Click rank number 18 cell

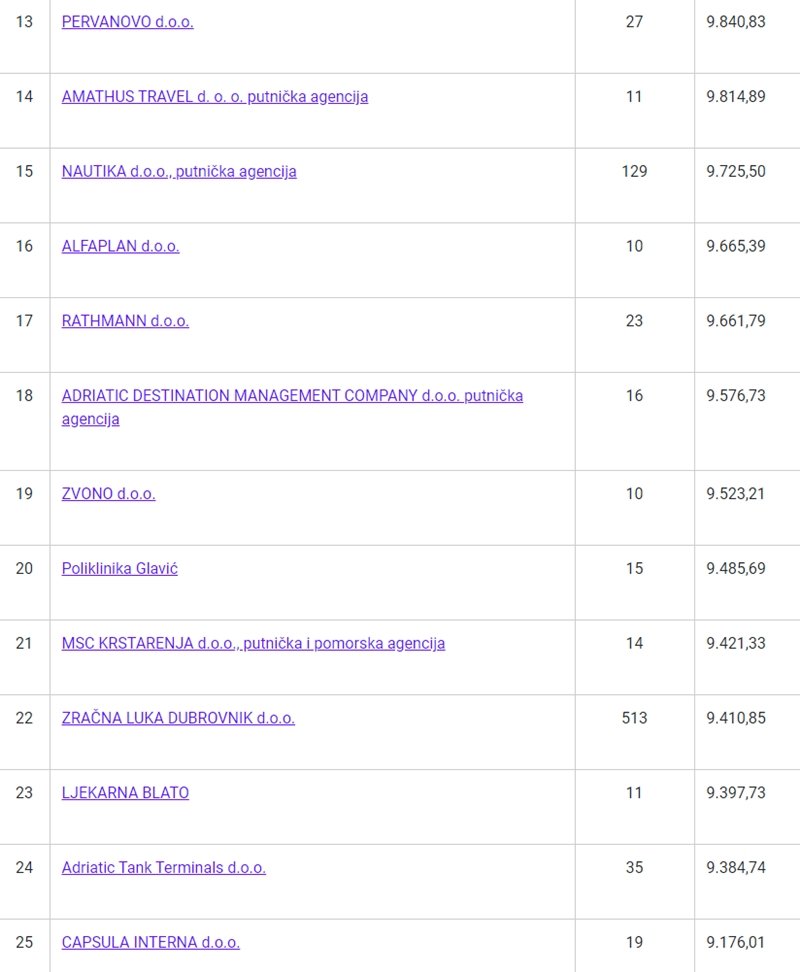(24, 396)
